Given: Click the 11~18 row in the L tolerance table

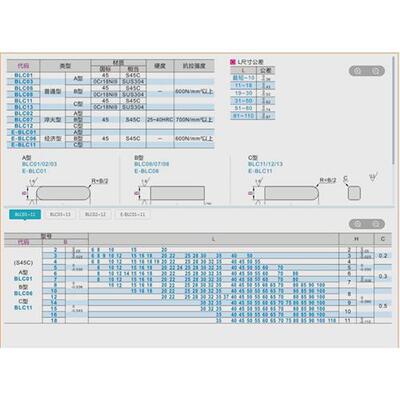Looking at the screenshot, I should pyautogui.click(x=253, y=86).
